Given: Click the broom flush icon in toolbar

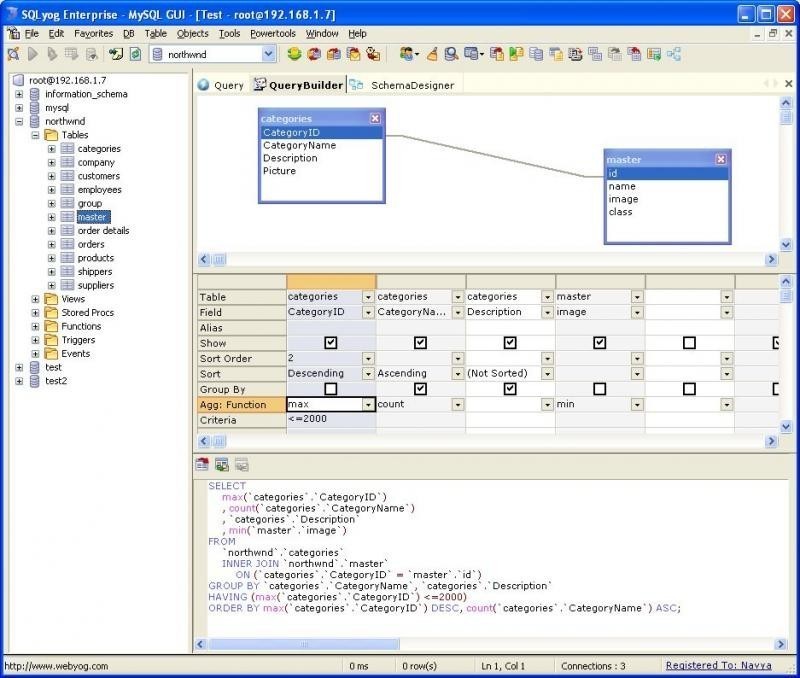Looking at the screenshot, I should [x=432, y=54].
